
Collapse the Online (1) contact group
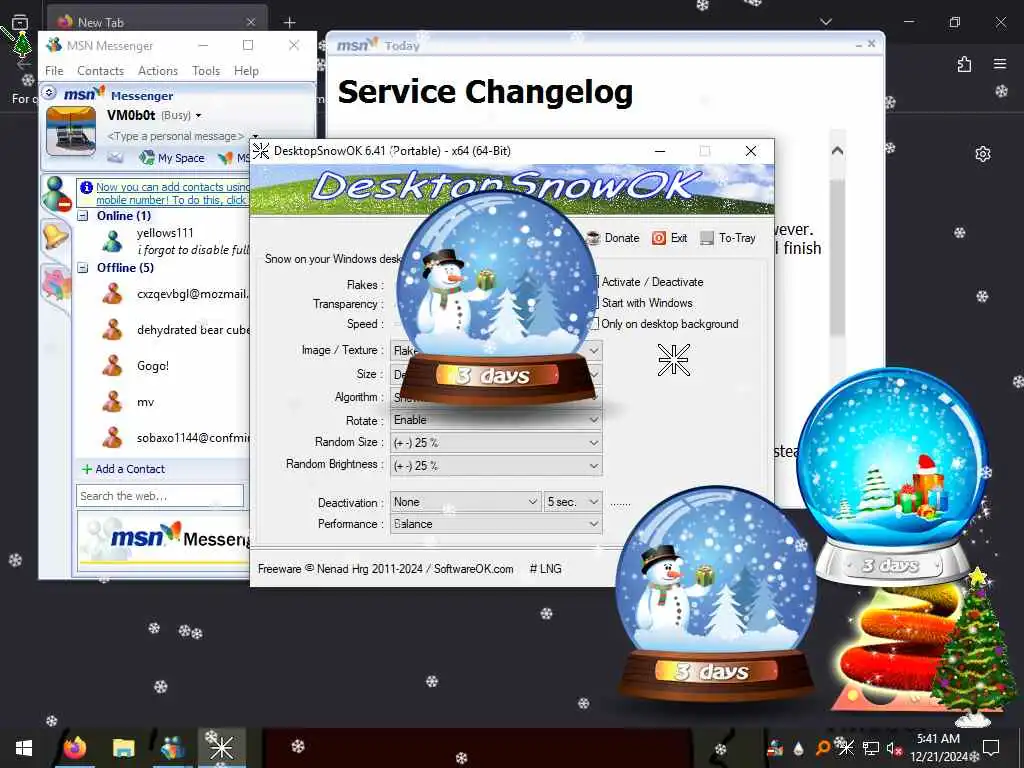coord(83,216)
